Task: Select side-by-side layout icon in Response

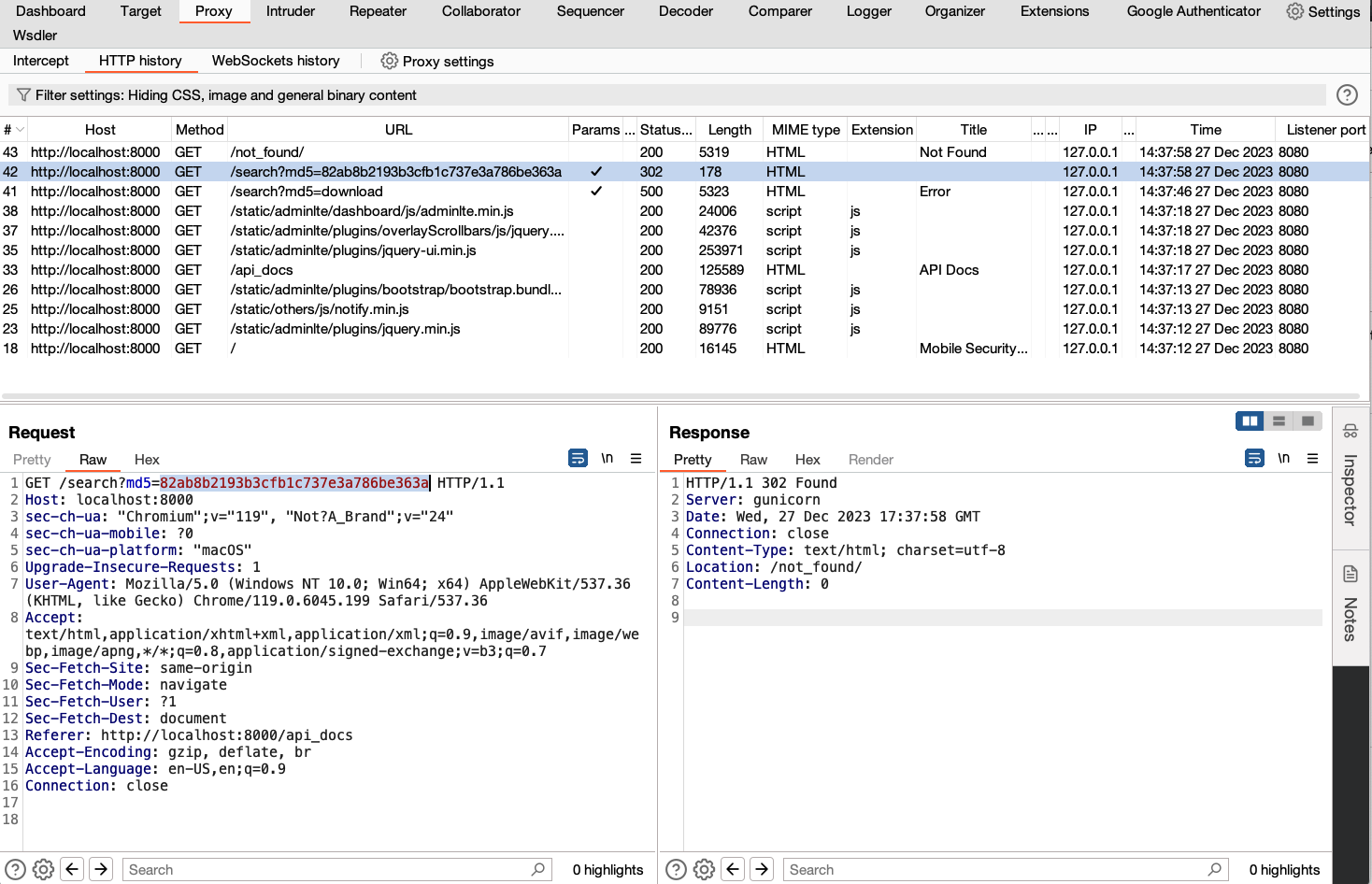Action: click(1250, 421)
